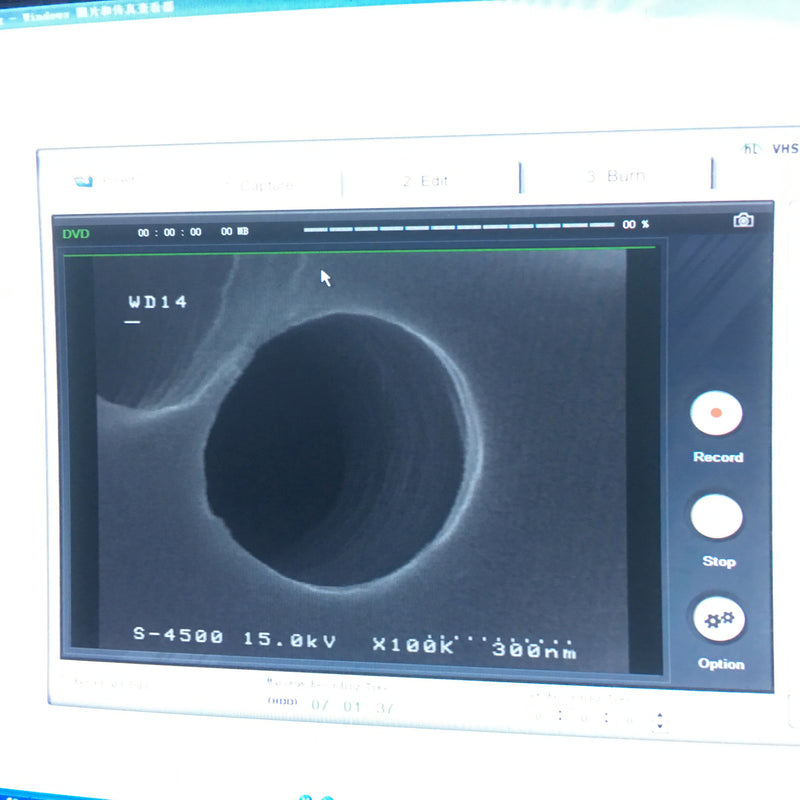Switch to the 2 Edit tab

[x=425, y=181]
